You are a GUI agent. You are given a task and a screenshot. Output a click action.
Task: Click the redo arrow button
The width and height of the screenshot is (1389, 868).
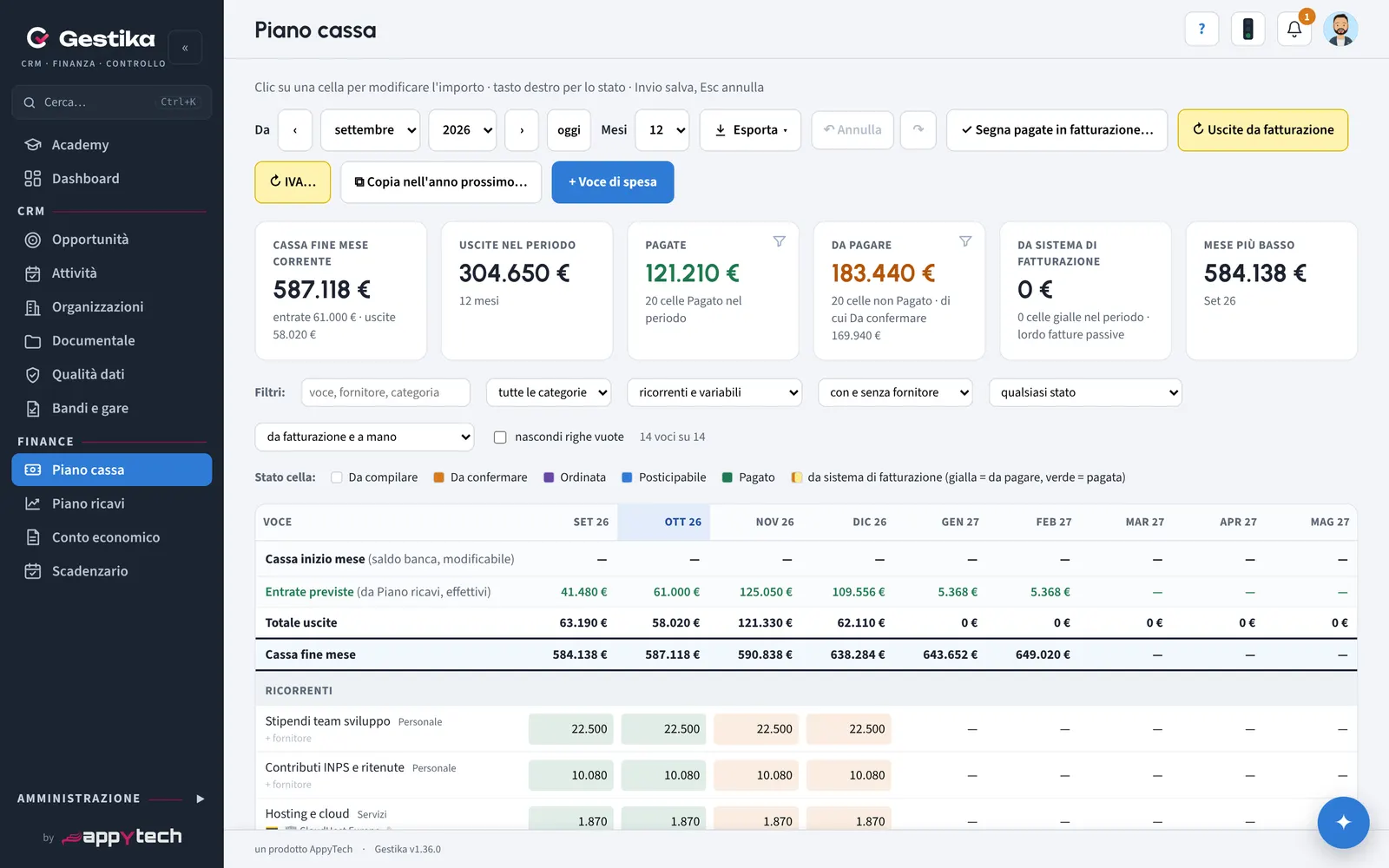coord(918,130)
